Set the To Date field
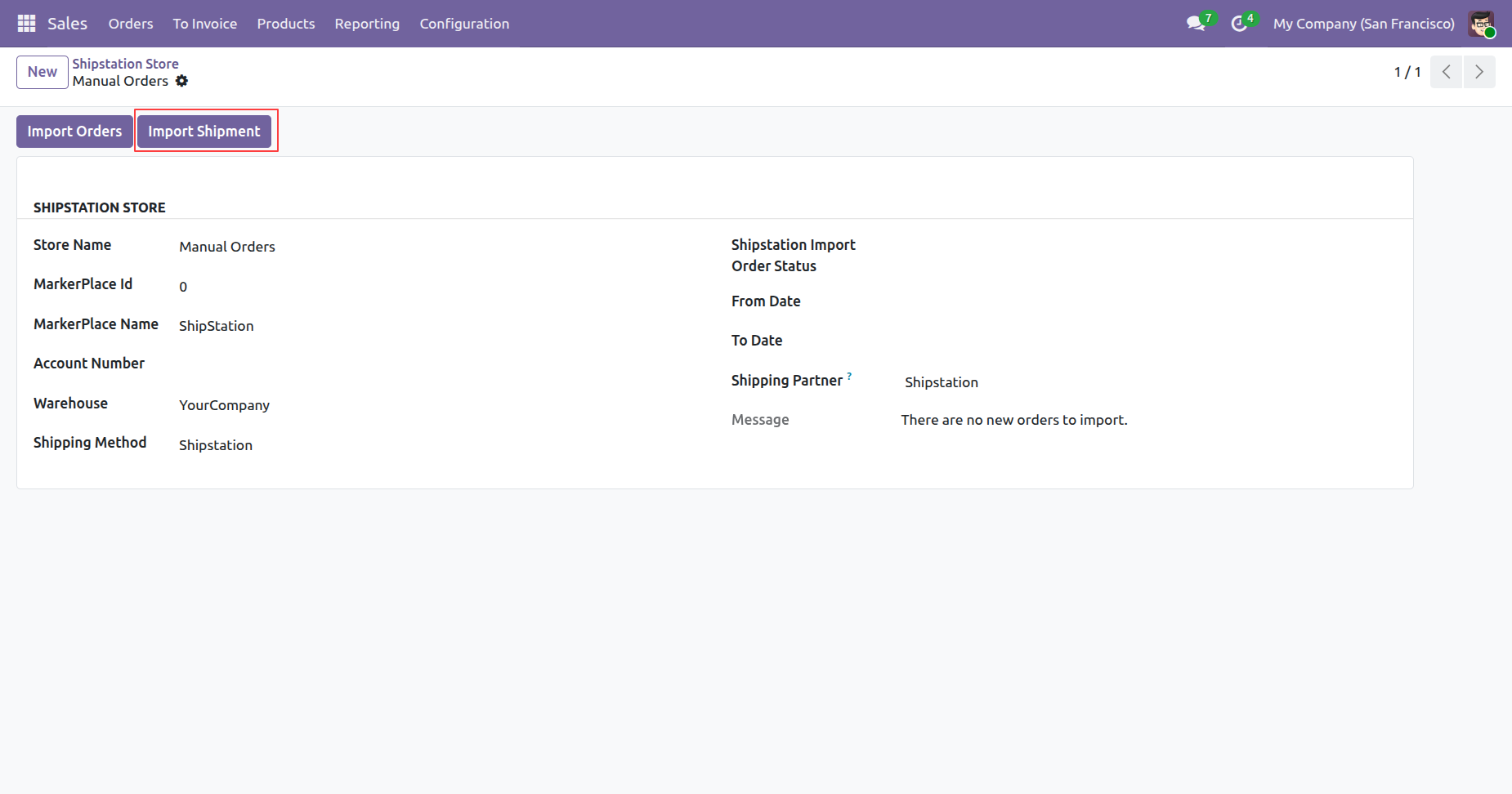Viewport: 1512px width, 794px height. click(1148, 341)
